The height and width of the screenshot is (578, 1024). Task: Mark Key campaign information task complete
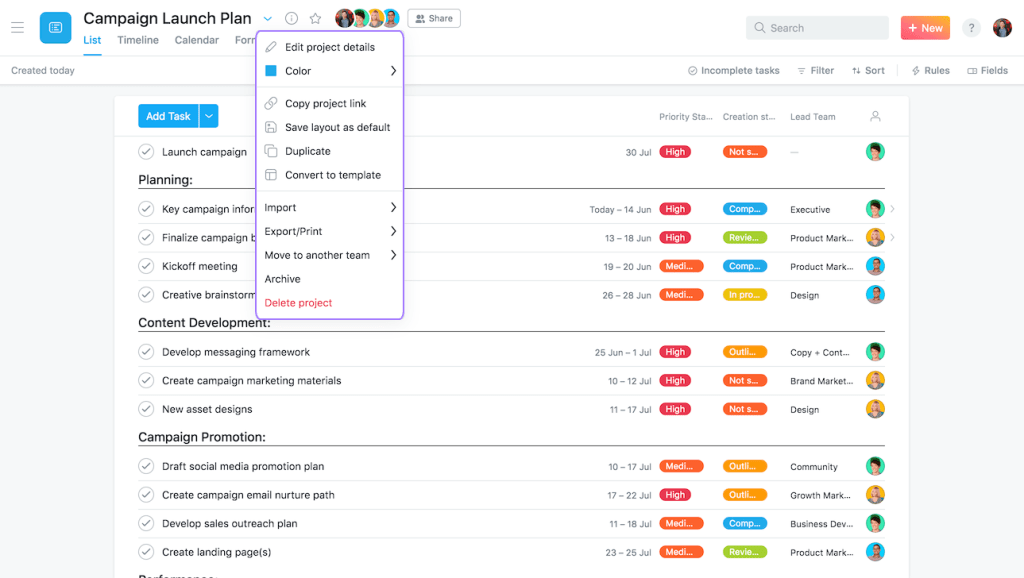tap(146, 209)
